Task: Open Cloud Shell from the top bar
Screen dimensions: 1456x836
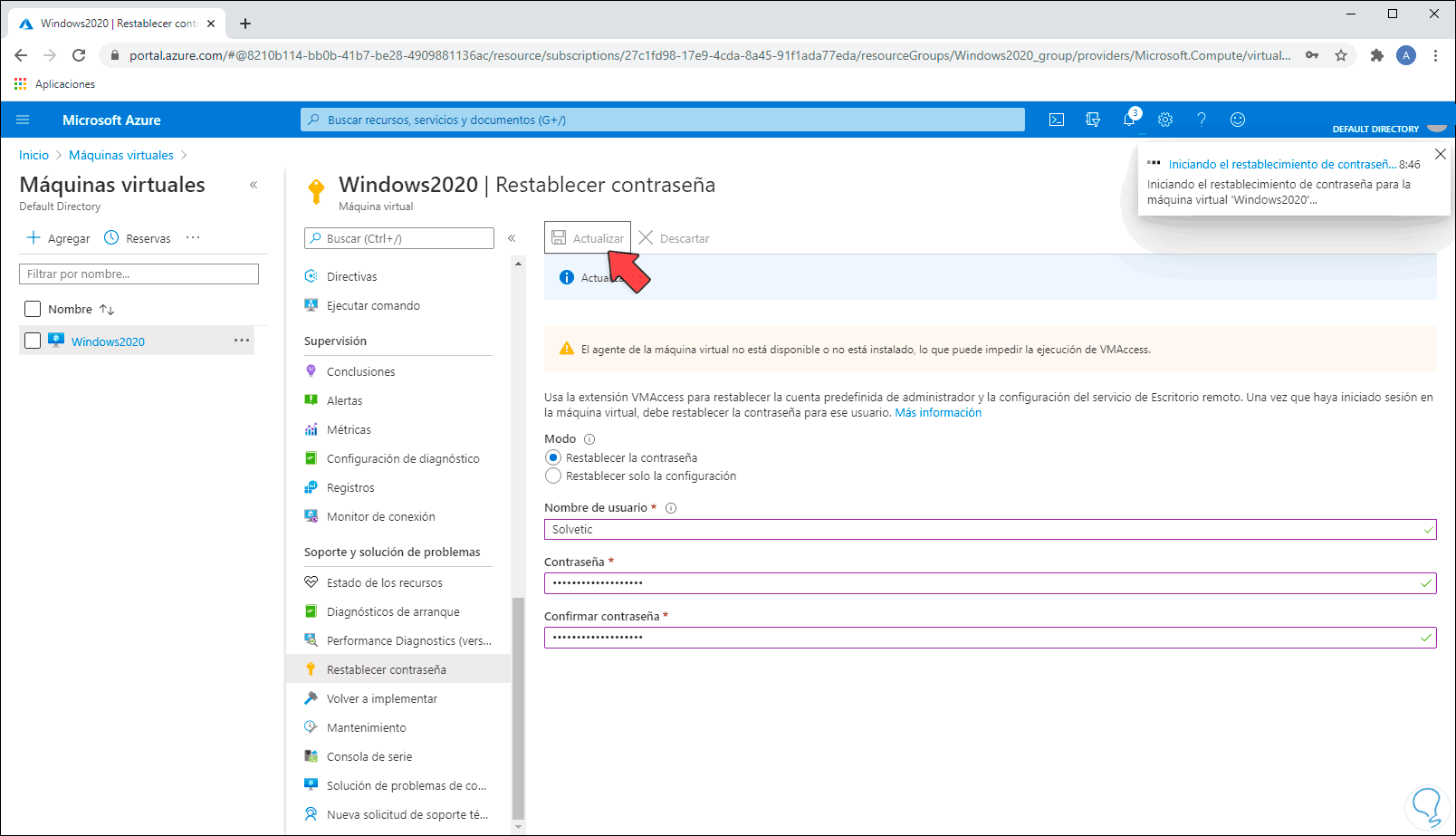Action: click(1057, 120)
